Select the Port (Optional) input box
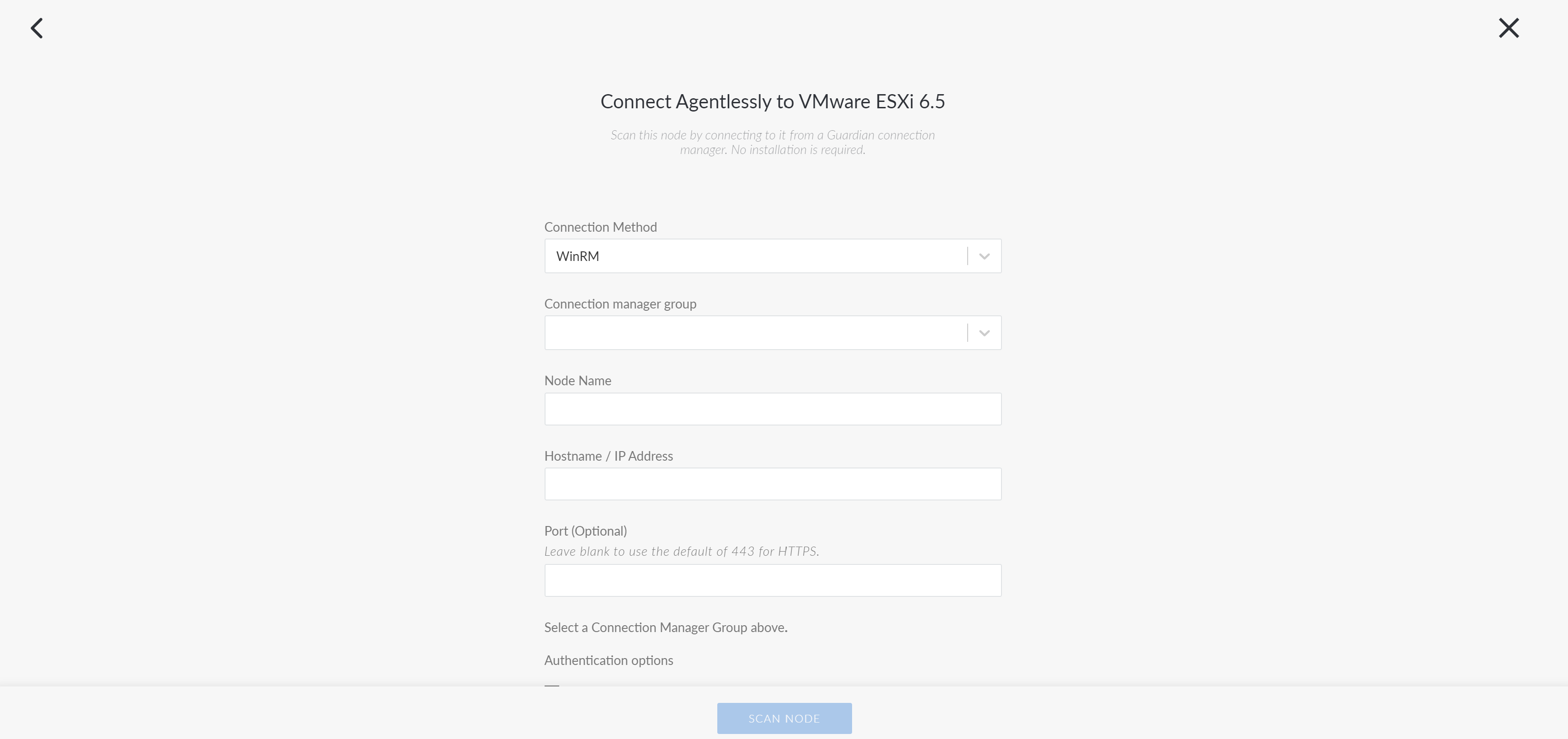Viewport: 1568px width, 739px height. click(x=773, y=580)
